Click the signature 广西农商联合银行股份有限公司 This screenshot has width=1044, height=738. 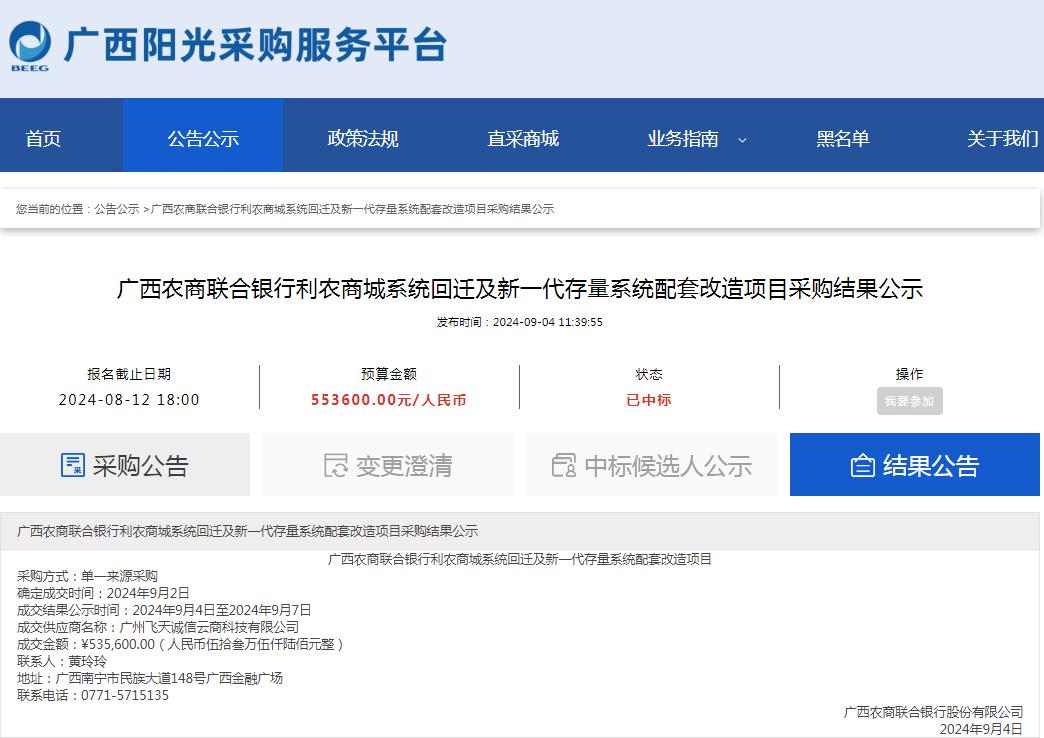tap(933, 712)
